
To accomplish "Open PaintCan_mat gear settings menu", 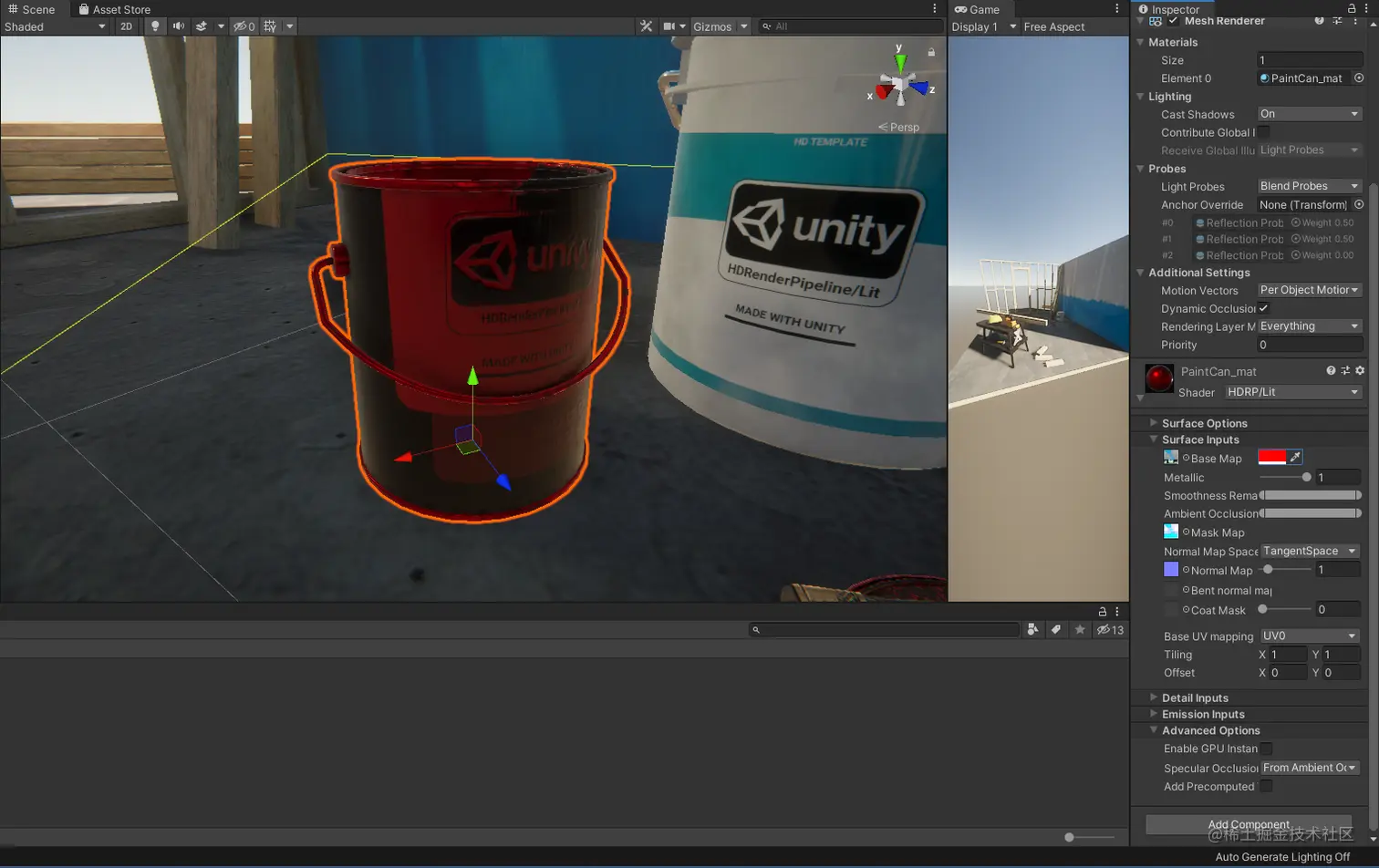I will click(1360, 370).
